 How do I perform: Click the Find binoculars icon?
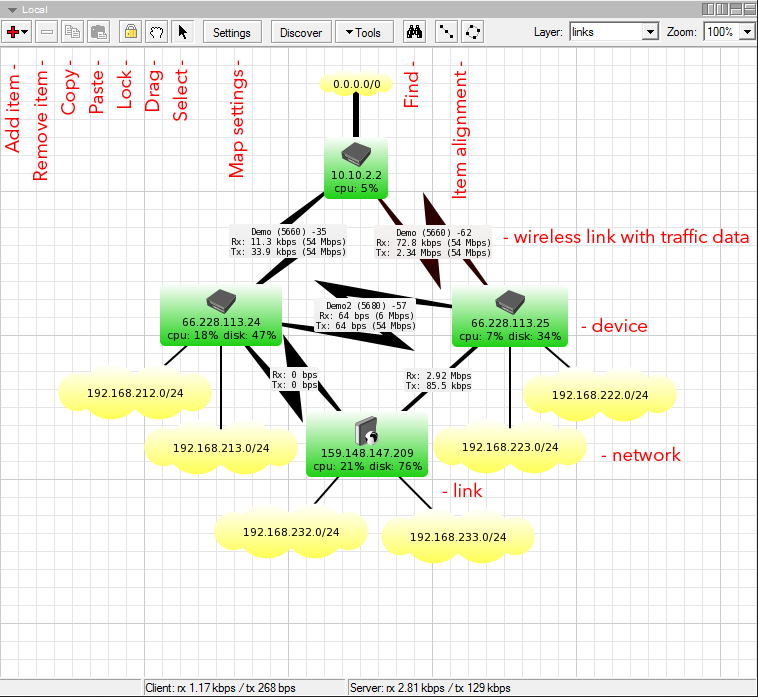click(x=414, y=32)
